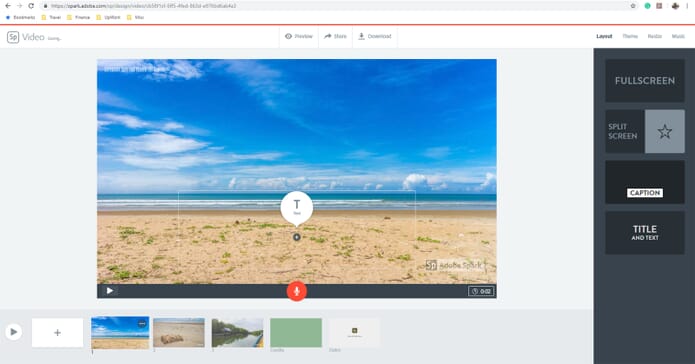Open the Resize tab
Viewport: 695px width, 364px height.
(655, 36)
